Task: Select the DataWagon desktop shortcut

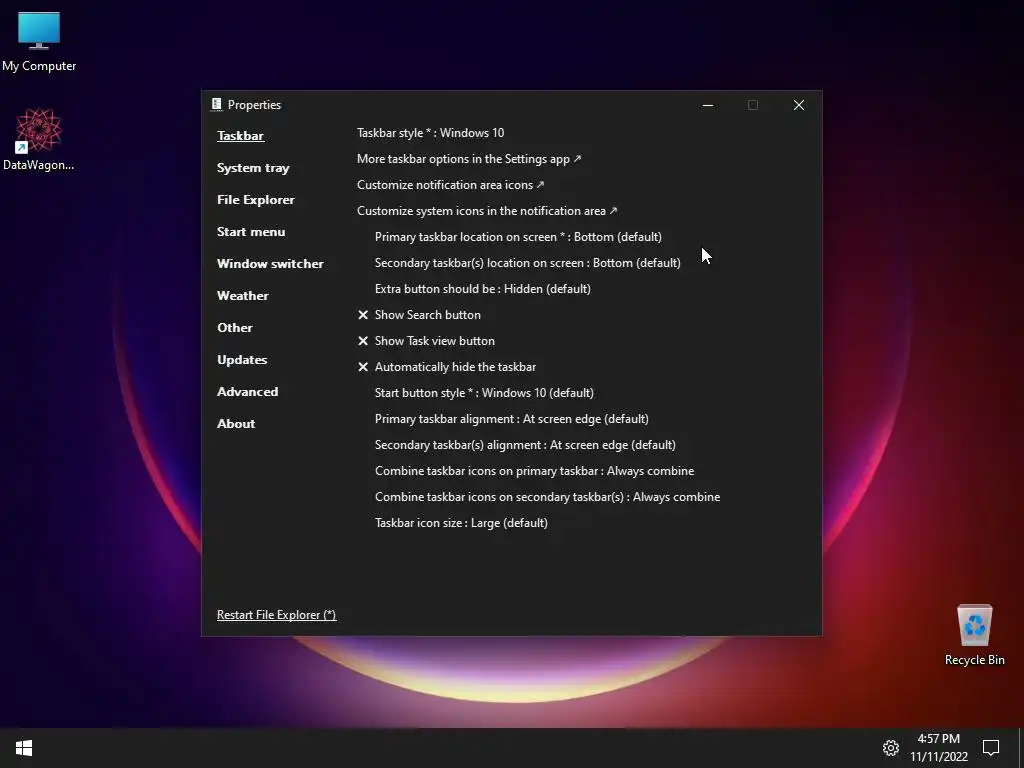Action: [x=39, y=140]
